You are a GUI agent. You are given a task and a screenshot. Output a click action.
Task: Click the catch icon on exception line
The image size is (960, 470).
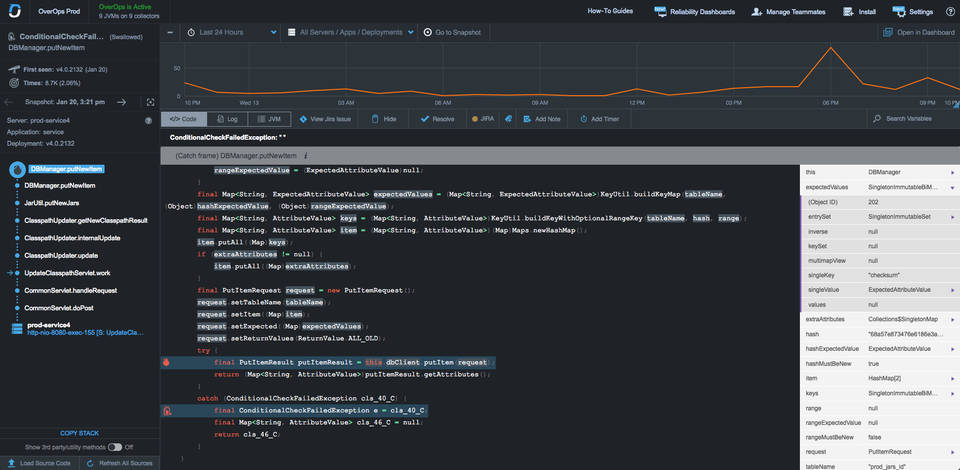tap(167, 410)
